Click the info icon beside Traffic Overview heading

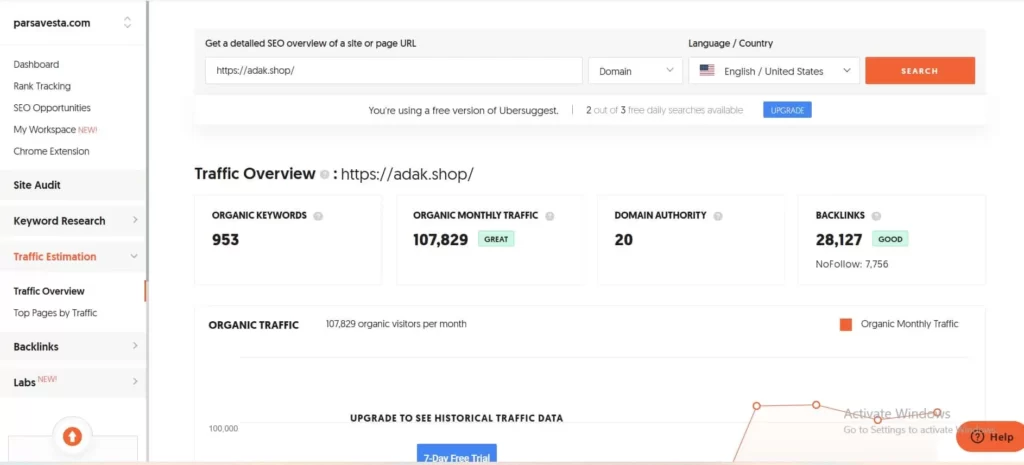325,175
